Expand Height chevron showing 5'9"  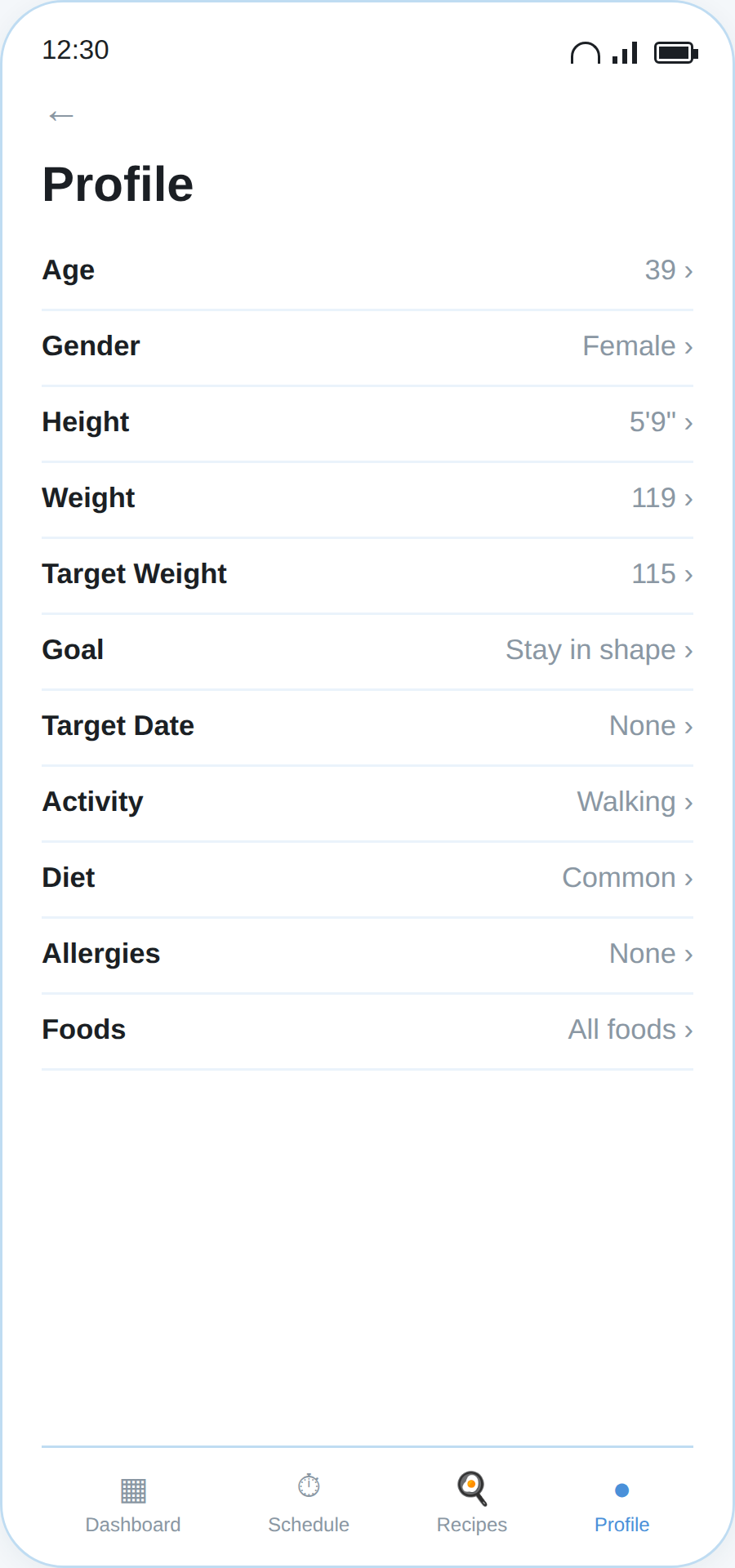click(x=688, y=423)
